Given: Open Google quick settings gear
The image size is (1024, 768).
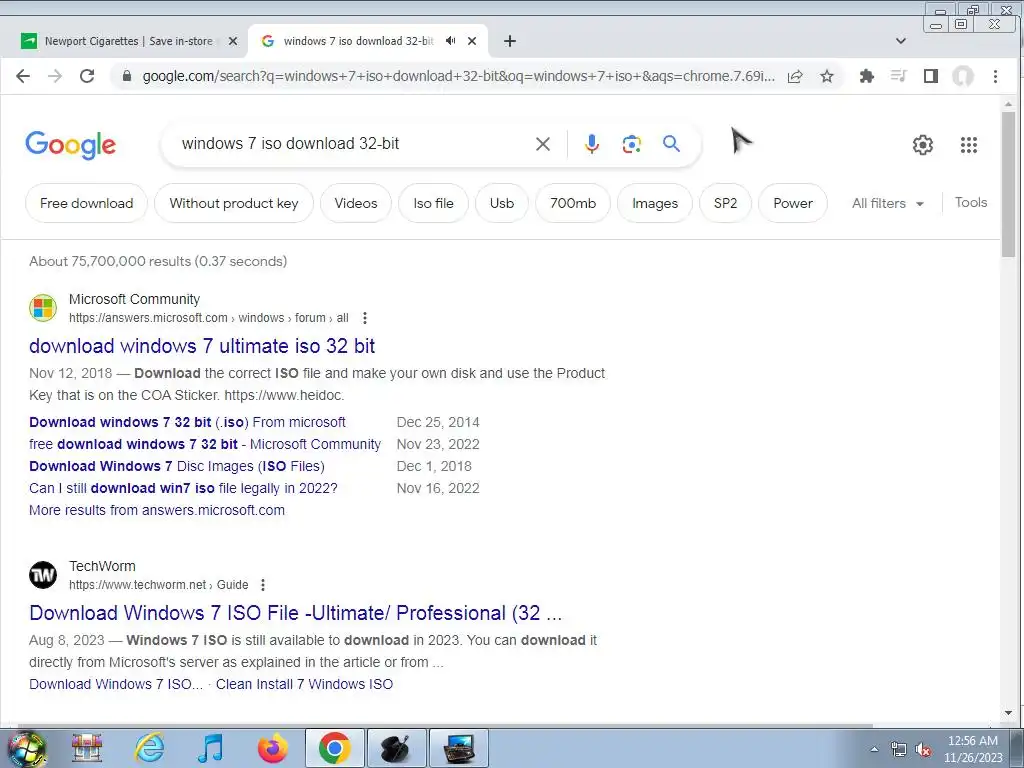Looking at the screenshot, I should point(922,145).
